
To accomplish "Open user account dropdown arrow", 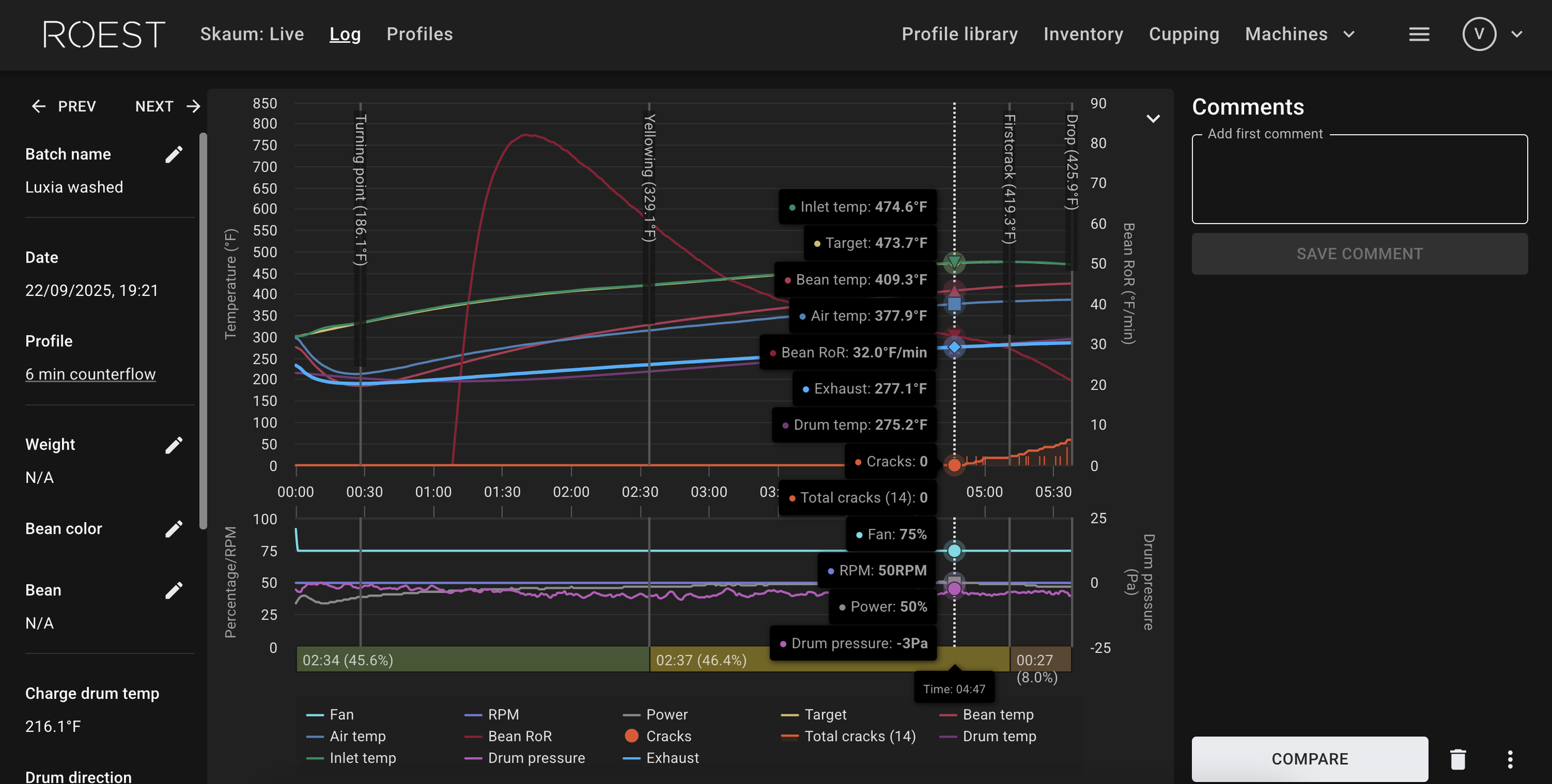I will (x=1517, y=34).
